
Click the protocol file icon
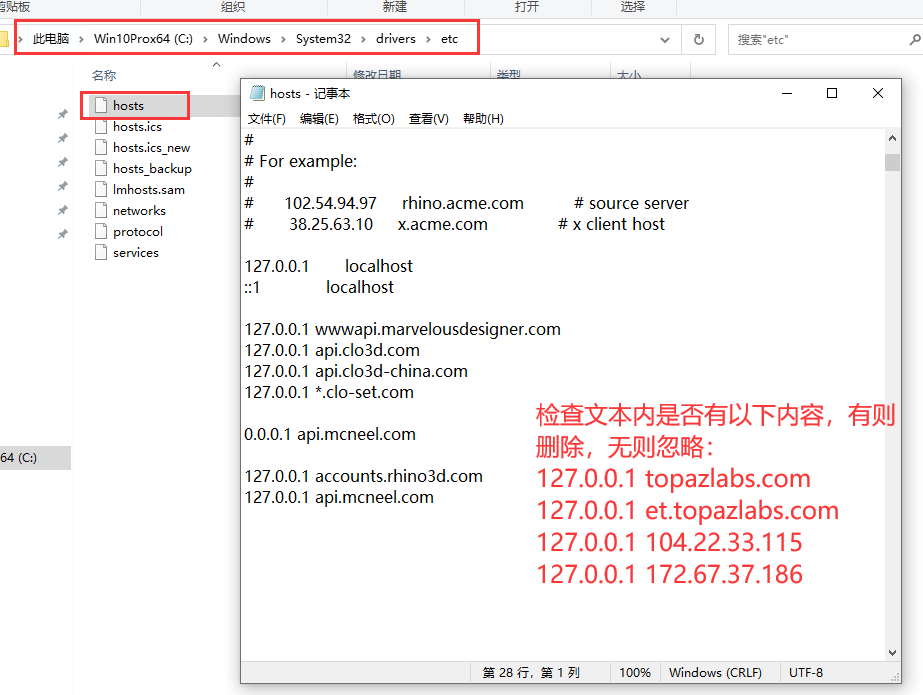tap(101, 231)
